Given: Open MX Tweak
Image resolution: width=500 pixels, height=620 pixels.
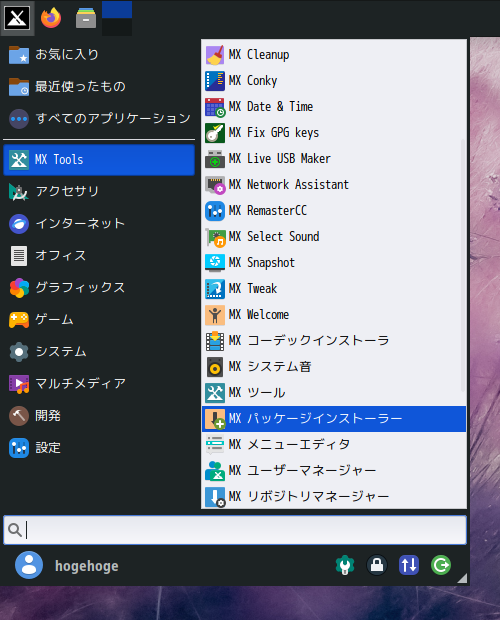Looking at the screenshot, I should 334,289.
